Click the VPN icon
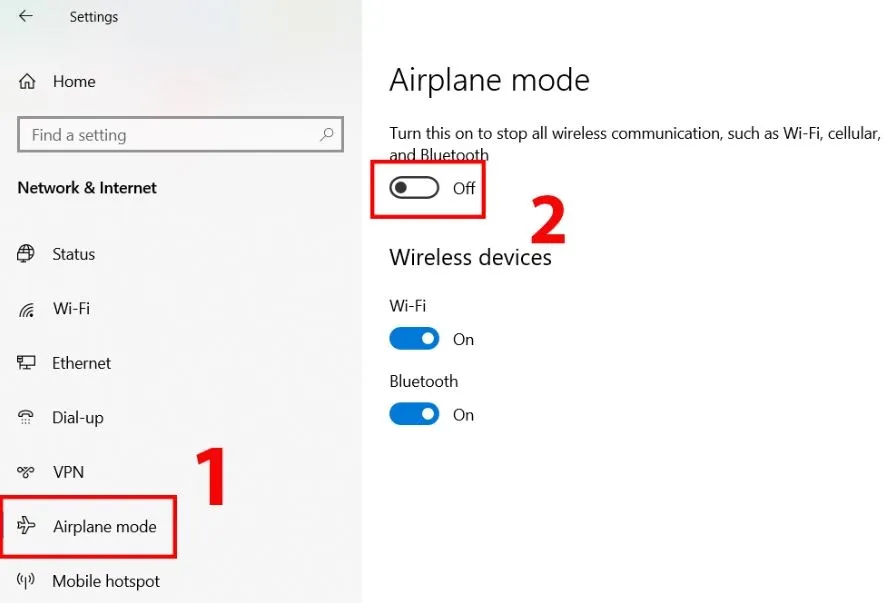 pos(27,472)
